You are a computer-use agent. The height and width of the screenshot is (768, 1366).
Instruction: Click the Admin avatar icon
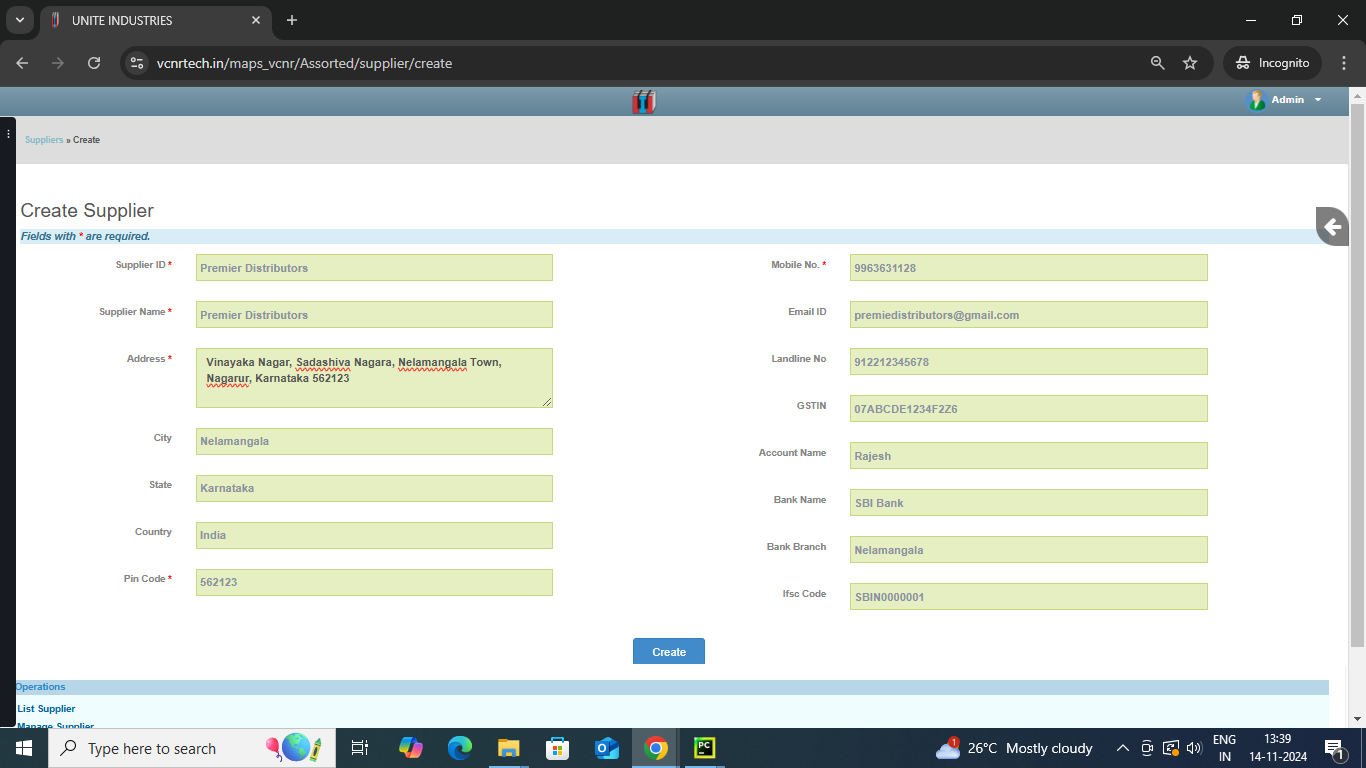point(1256,100)
